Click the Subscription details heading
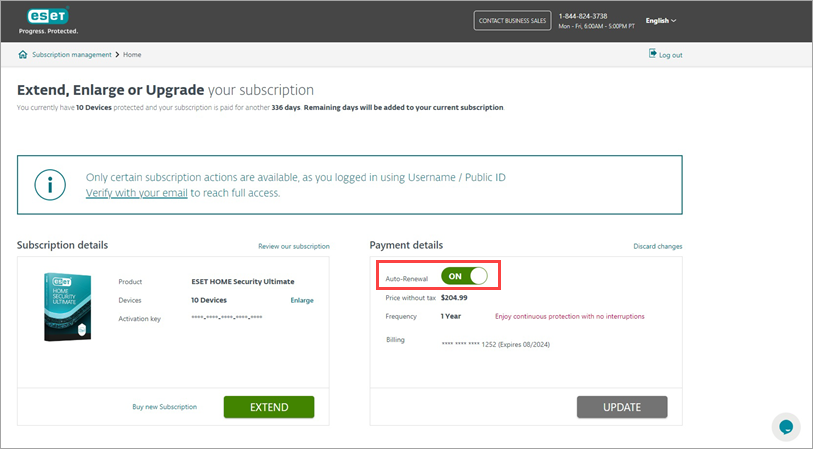Viewport: 813px width, 449px height. coord(62,245)
